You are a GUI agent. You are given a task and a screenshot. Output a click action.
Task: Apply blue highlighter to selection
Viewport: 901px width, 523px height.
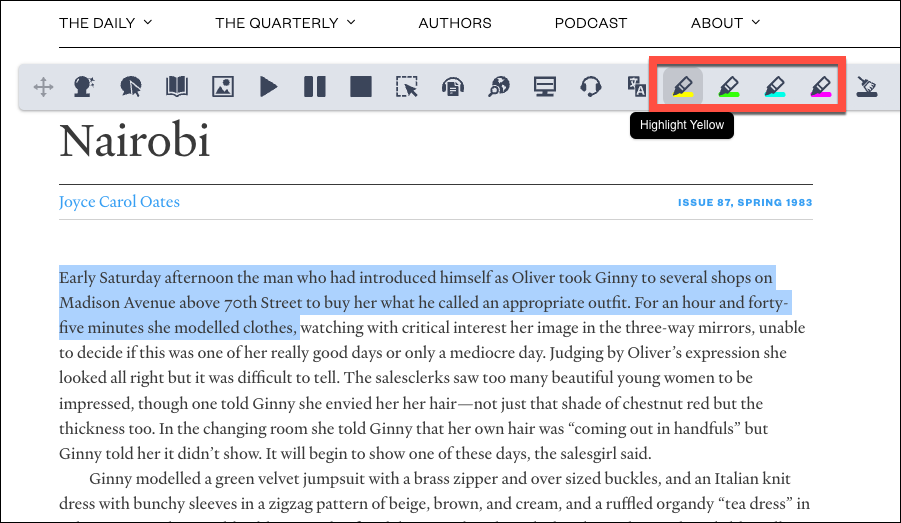[775, 87]
